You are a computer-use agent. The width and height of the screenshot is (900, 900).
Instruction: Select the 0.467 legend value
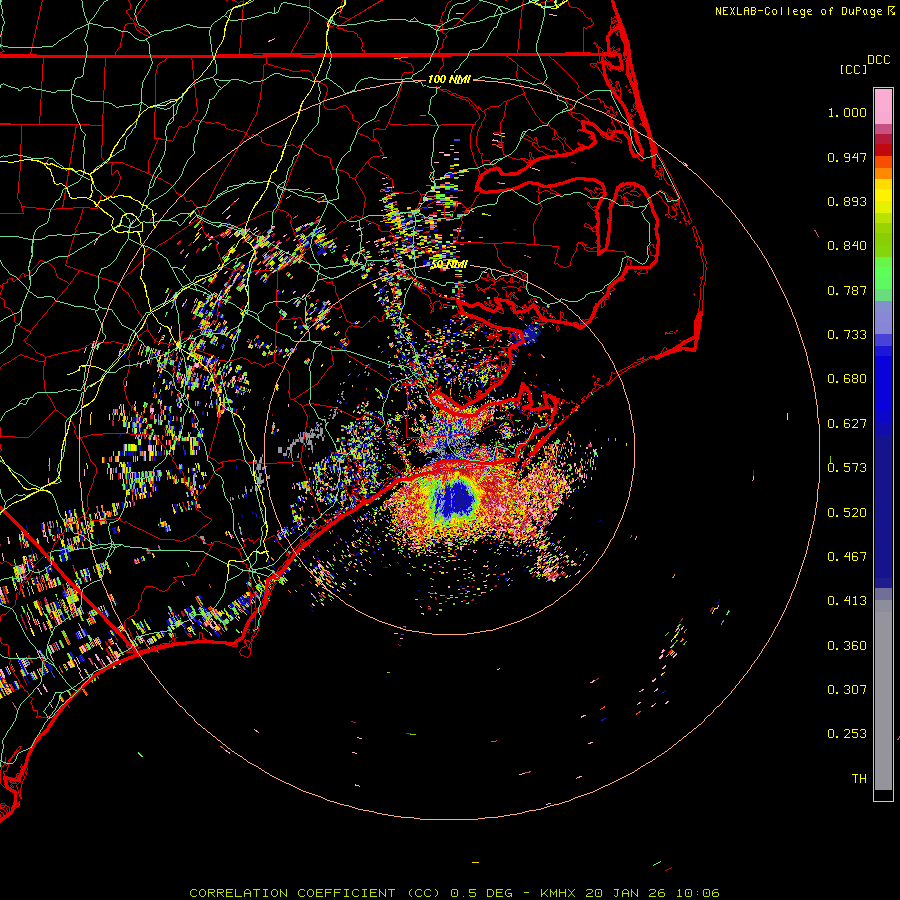click(847, 557)
